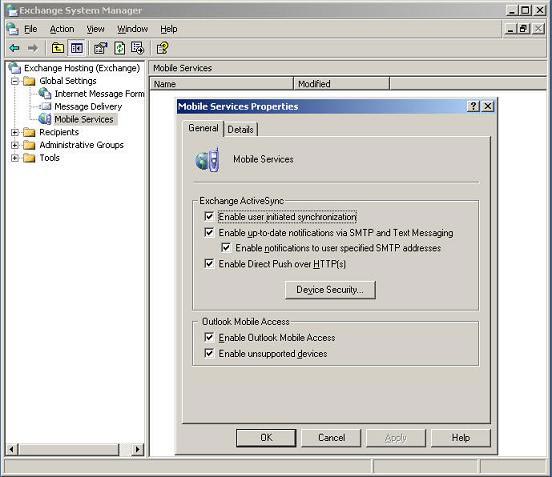The height and width of the screenshot is (477, 552).
Task: Click the Mobile Services phone icon in dialog
Action: tap(208, 160)
